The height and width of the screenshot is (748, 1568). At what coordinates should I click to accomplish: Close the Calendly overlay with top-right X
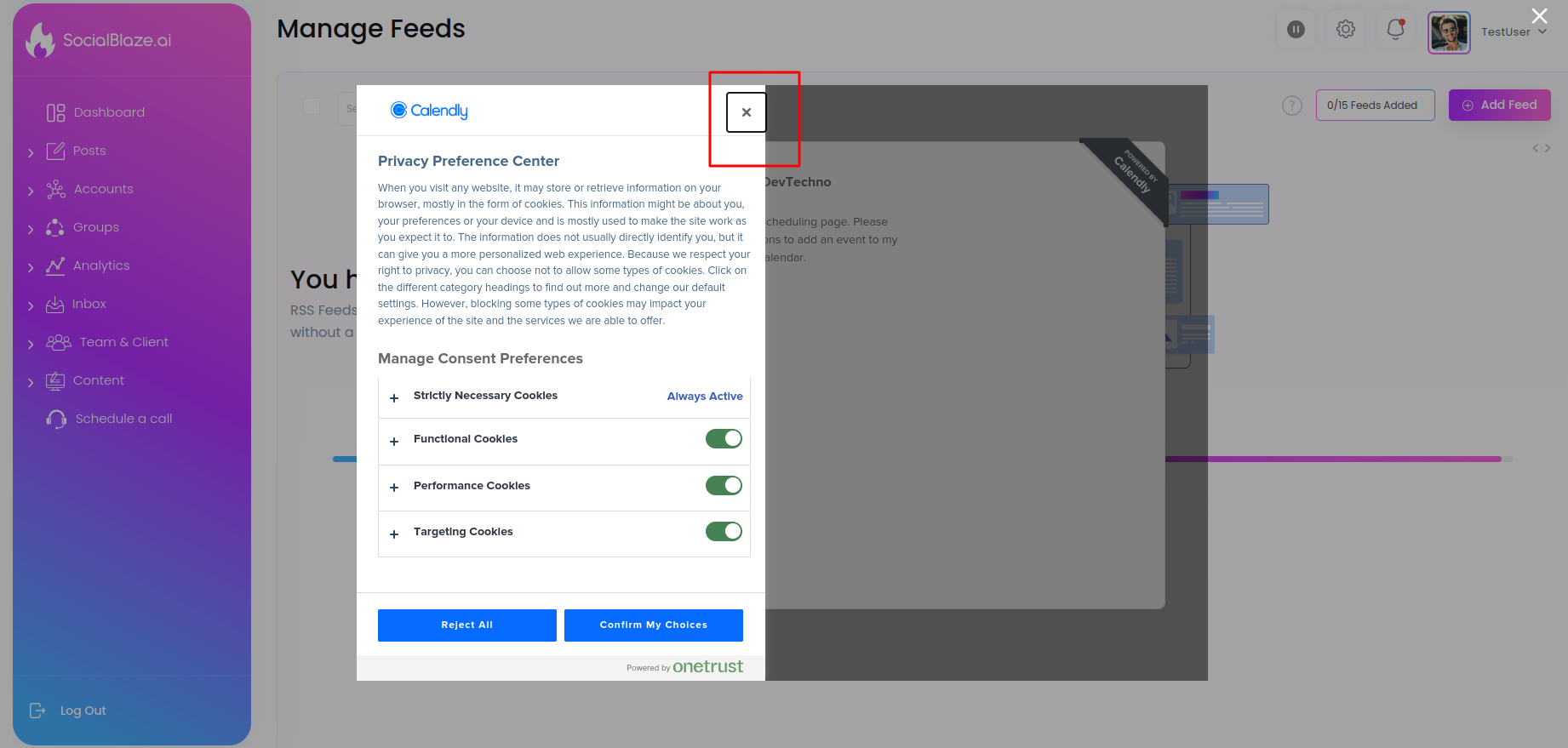(x=1539, y=16)
